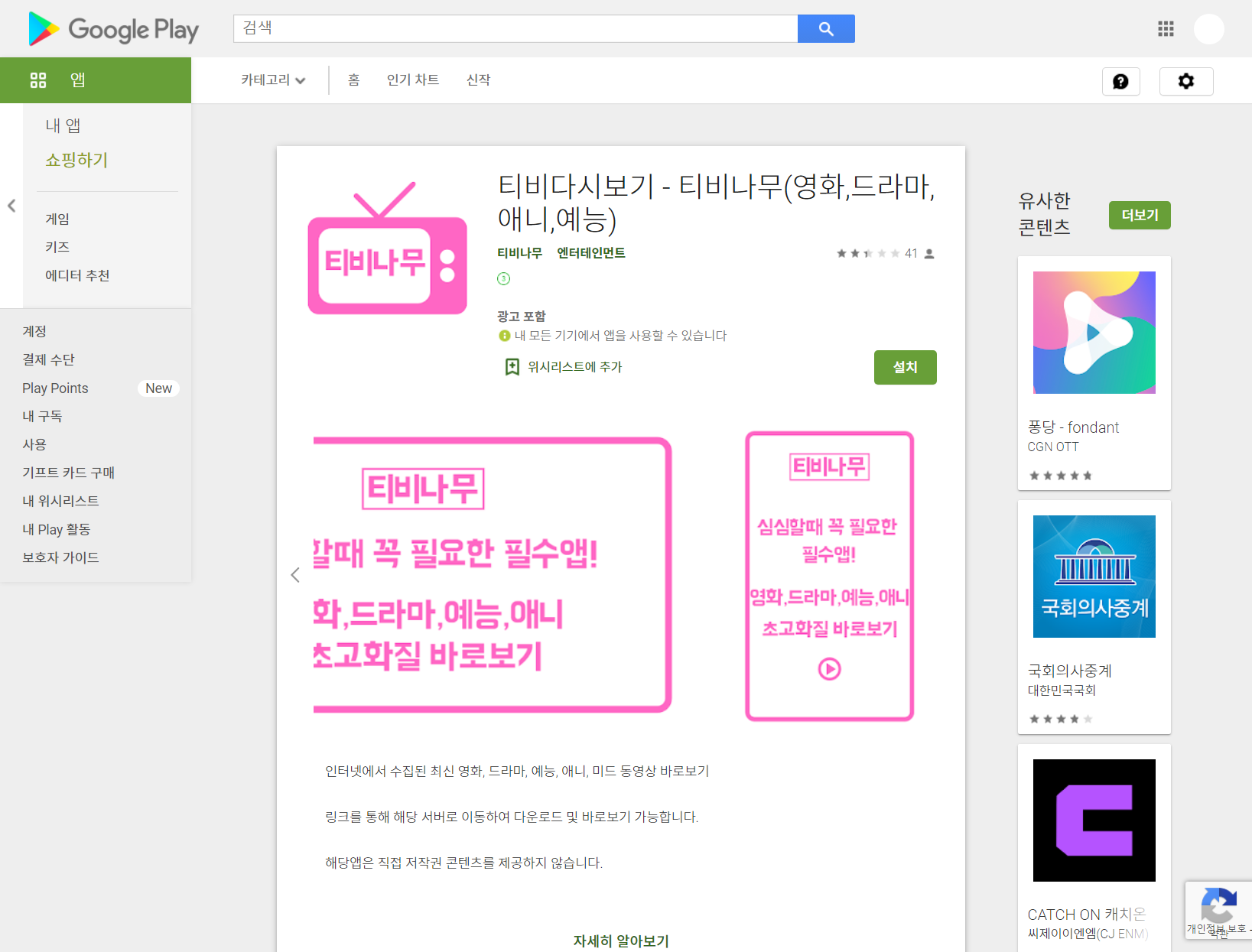Click the 더보기 button for similar content
The width and height of the screenshot is (1252, 952).
(x=1140, y=216)
